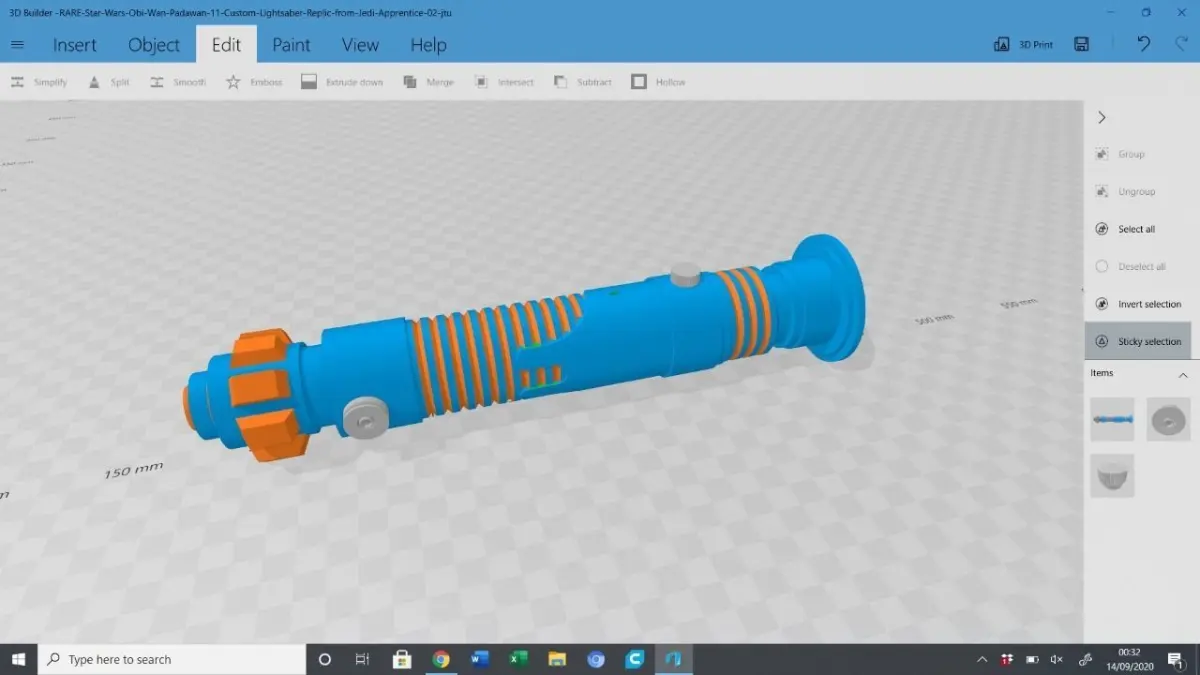
Task: Click the muted volume icon in tray
Action: click(x=1057, y=659)
